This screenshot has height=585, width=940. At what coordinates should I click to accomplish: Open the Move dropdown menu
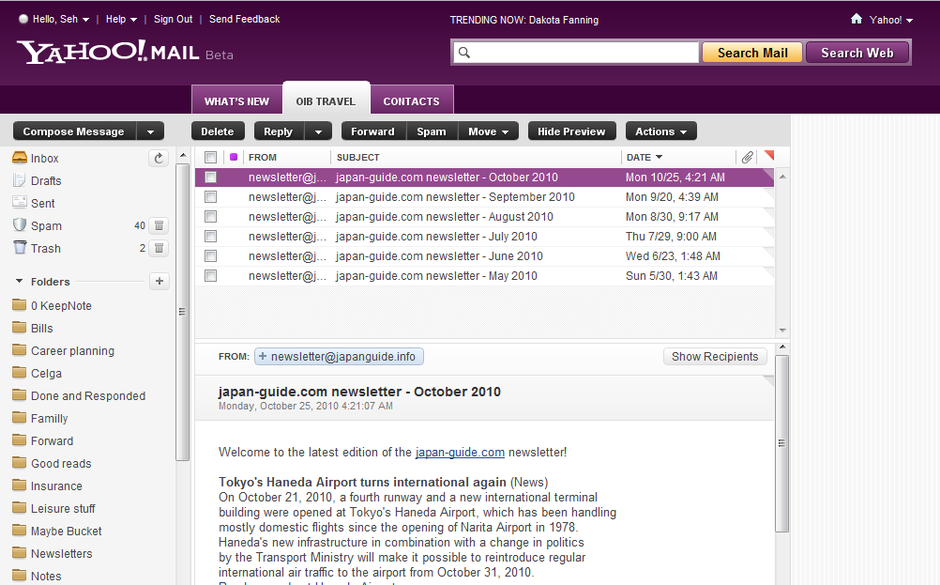click(488, 131)
